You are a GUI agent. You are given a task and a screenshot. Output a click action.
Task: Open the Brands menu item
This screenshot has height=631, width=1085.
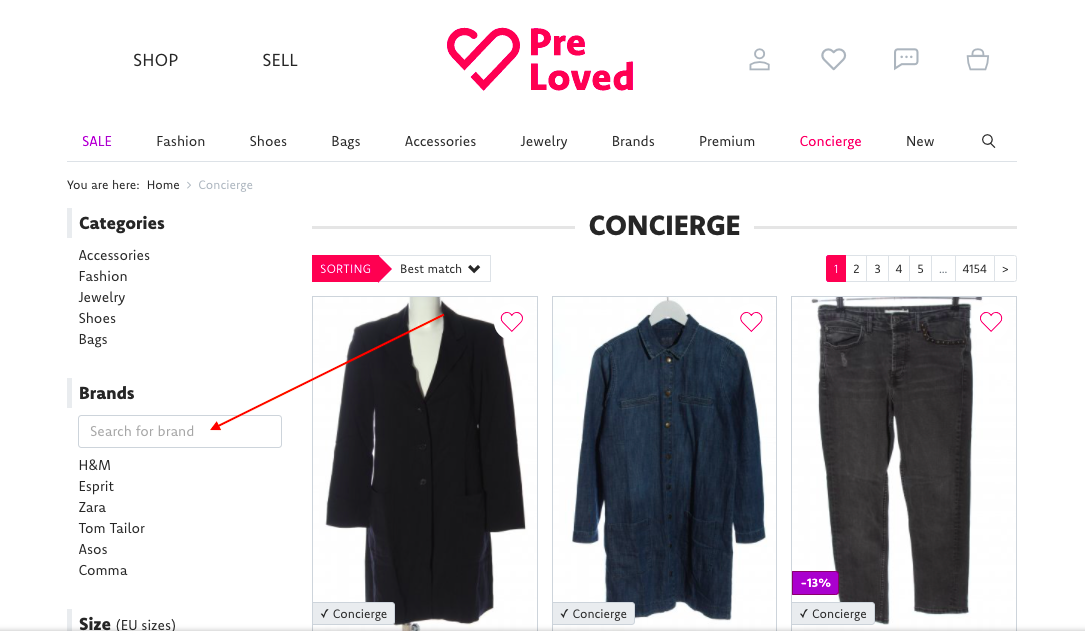click(632, 141)
